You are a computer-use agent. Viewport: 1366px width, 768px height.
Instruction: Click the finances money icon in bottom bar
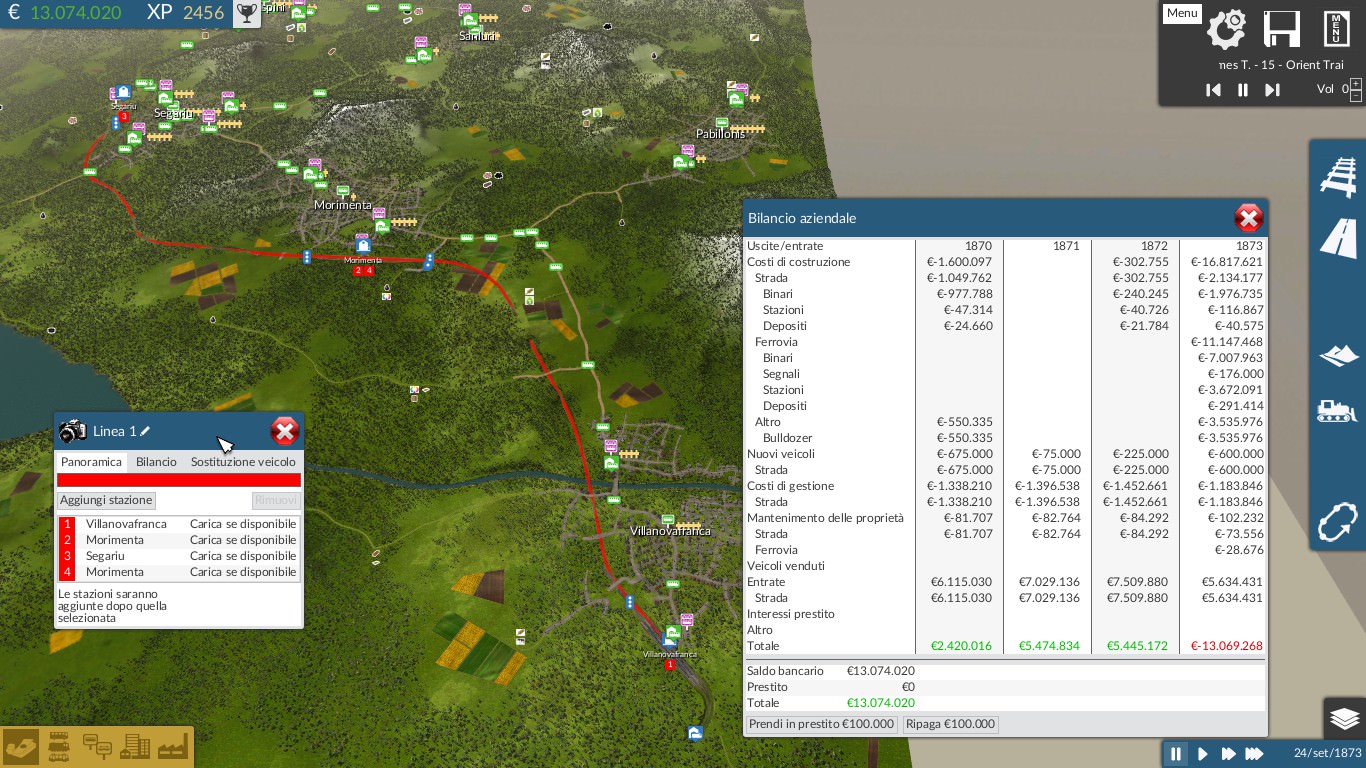[22, 746]
